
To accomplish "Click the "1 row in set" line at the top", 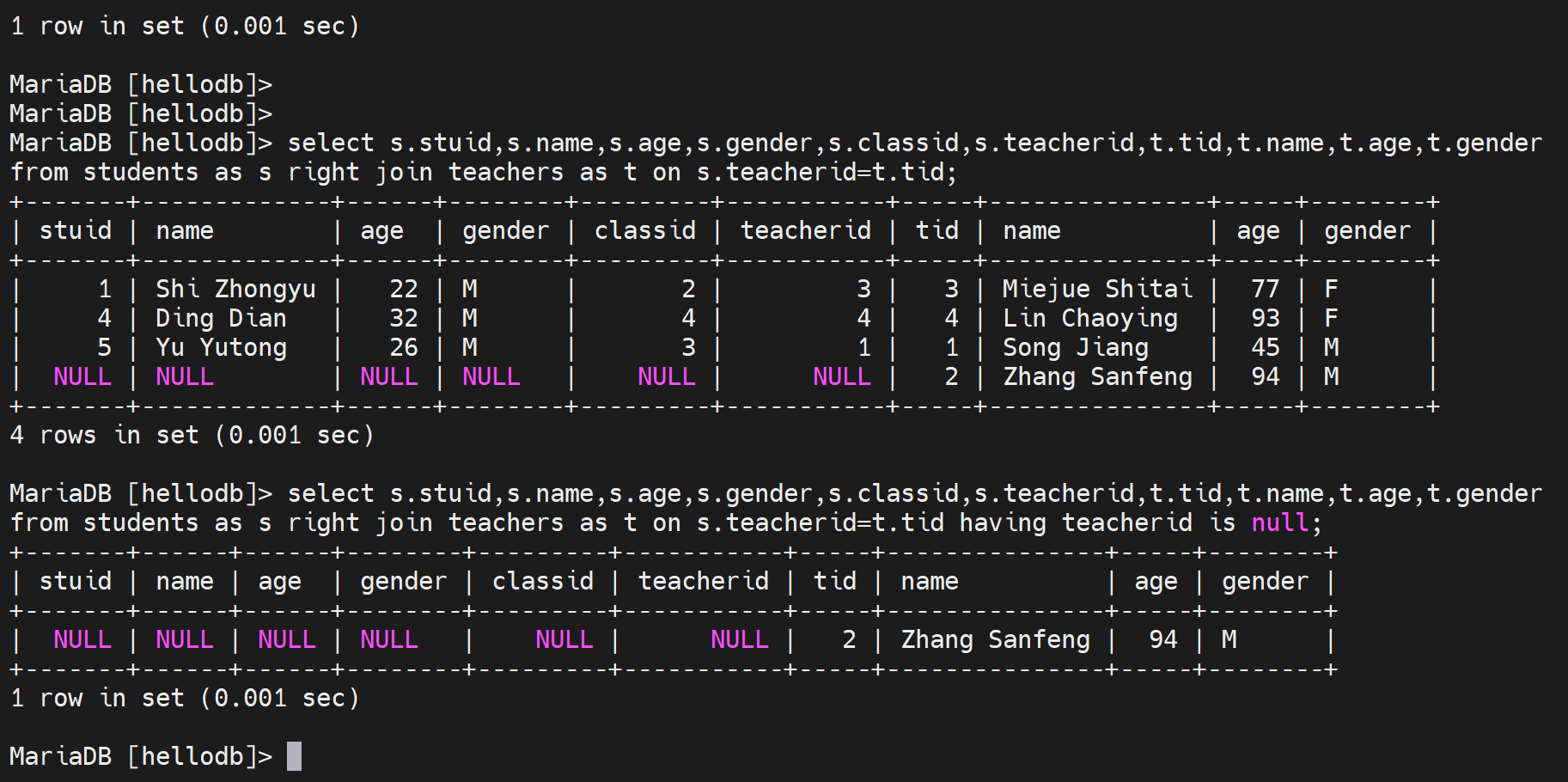I will point(184,26).
